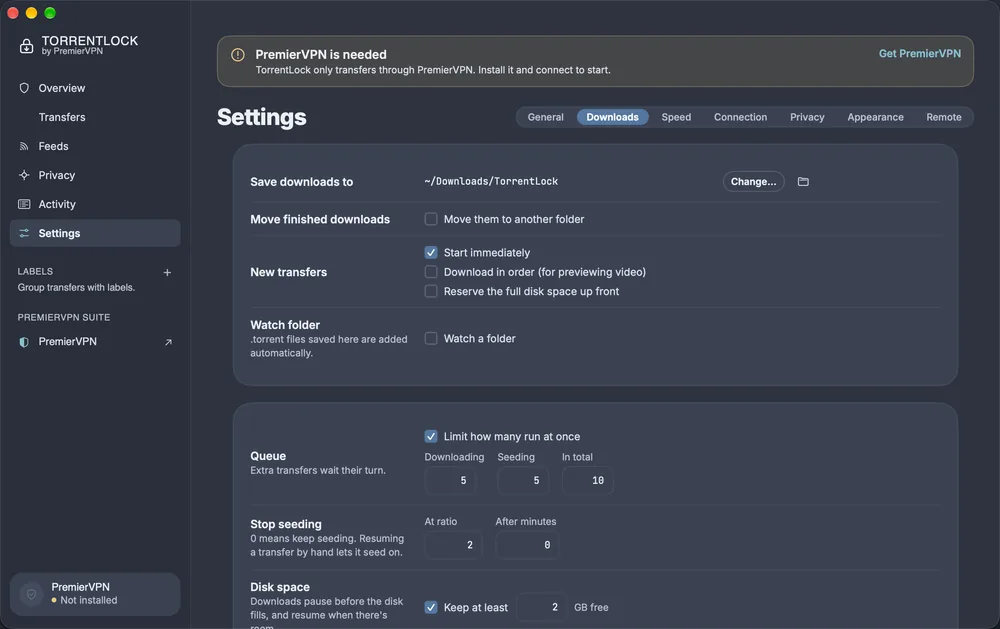Click the 'Move finished downloads' label

[320, 219]
